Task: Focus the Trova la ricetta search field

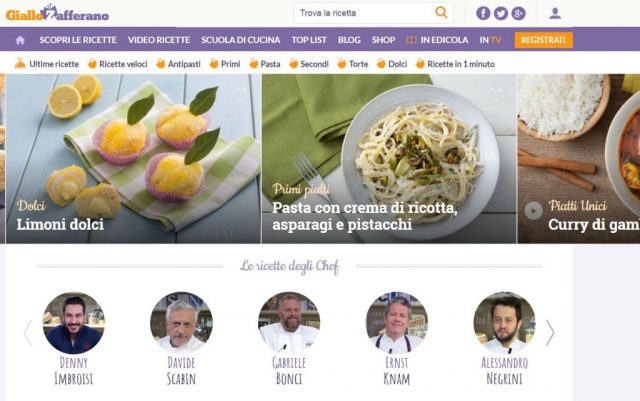Action: click(x=364, y=13)
